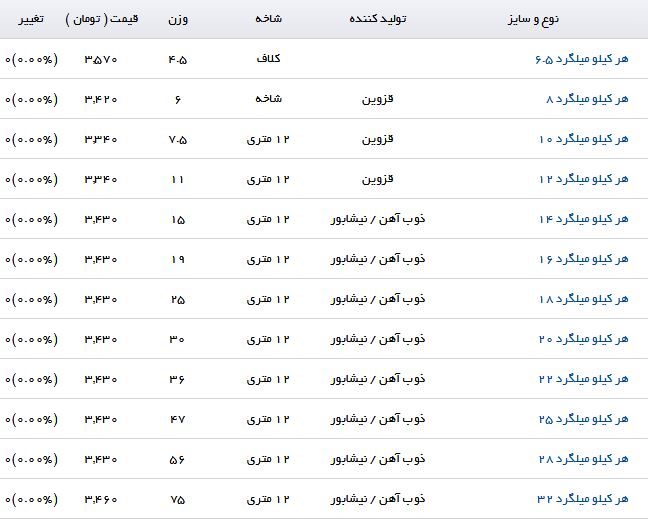This screenshot has width=648, height=519.
Task: Select the ۱۲ متری cell in the میلگرد ۲۸ row
Action: [268, 459]
